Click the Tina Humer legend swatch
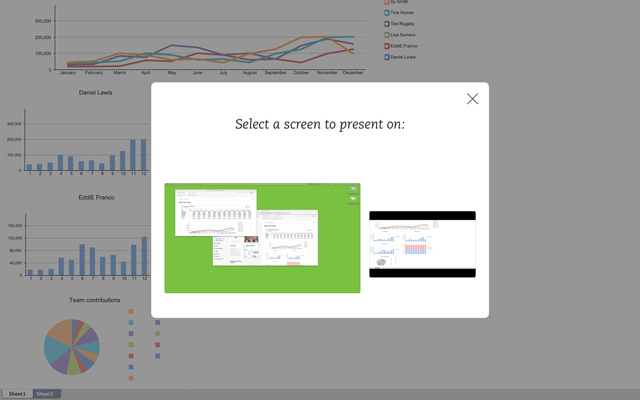The height and width of the screenshot is (400, 640). tap(387, 12)
